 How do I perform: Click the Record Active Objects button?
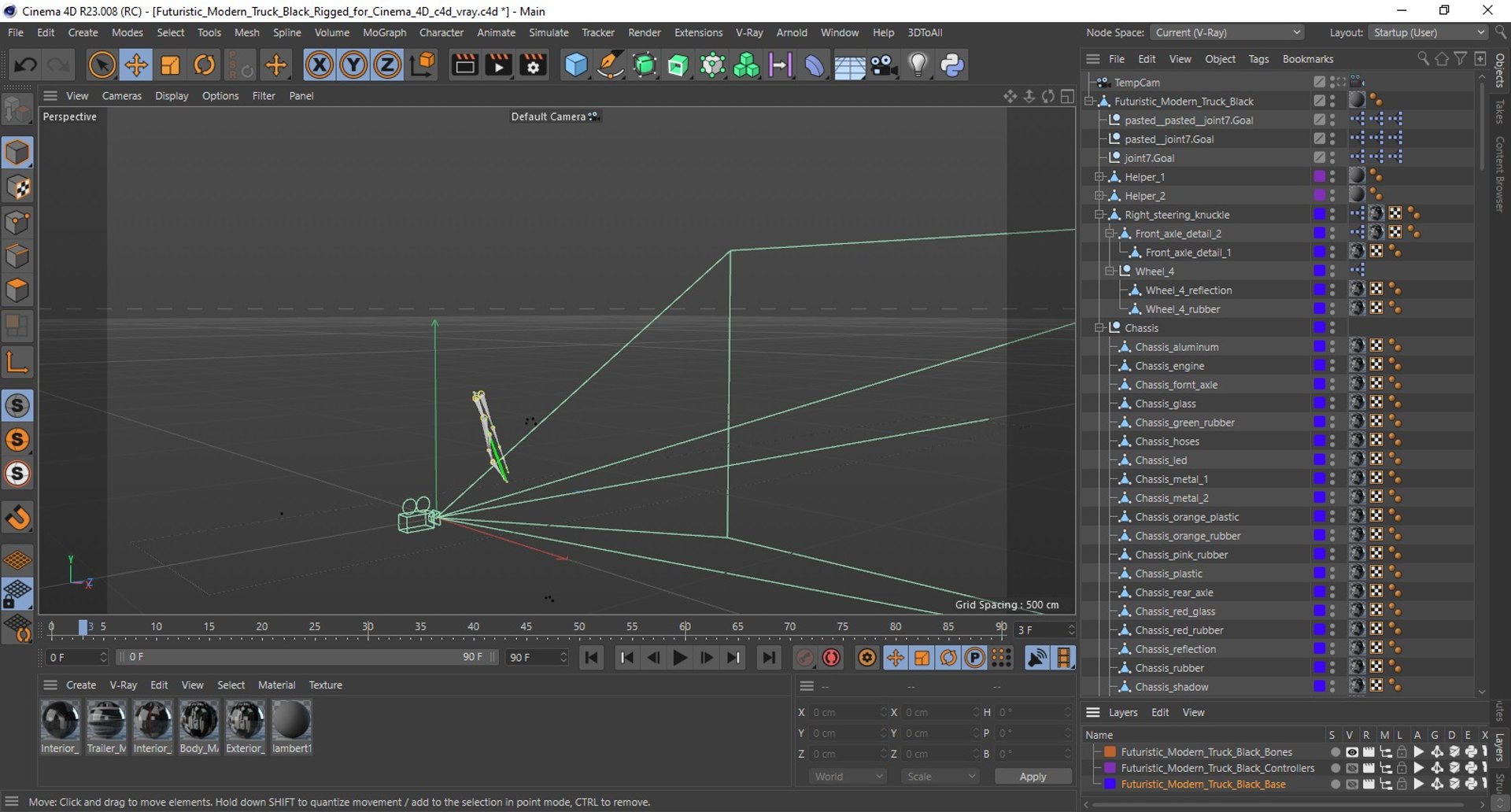tap(804, 658)
